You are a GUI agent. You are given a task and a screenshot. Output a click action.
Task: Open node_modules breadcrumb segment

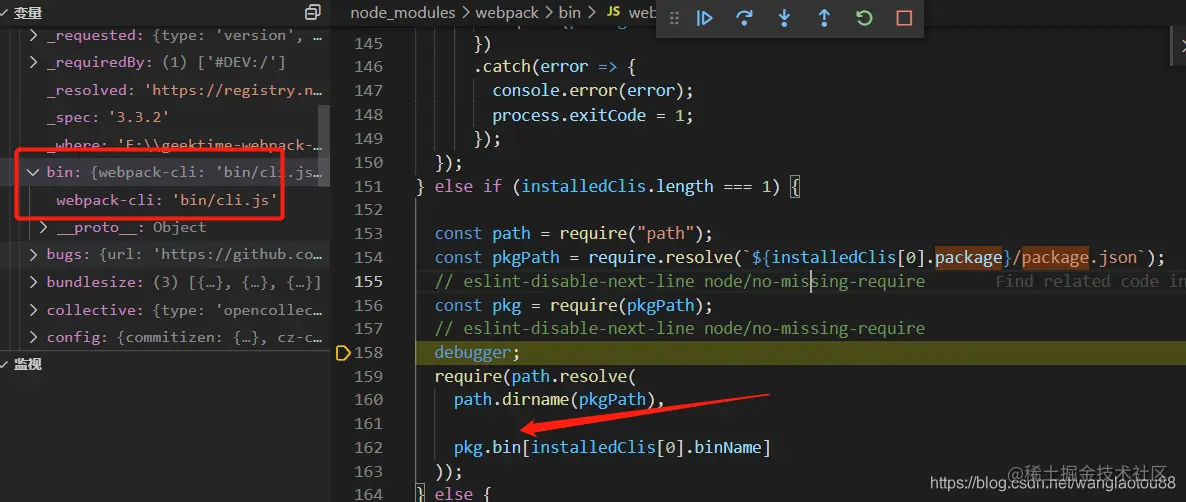point(403,13)
